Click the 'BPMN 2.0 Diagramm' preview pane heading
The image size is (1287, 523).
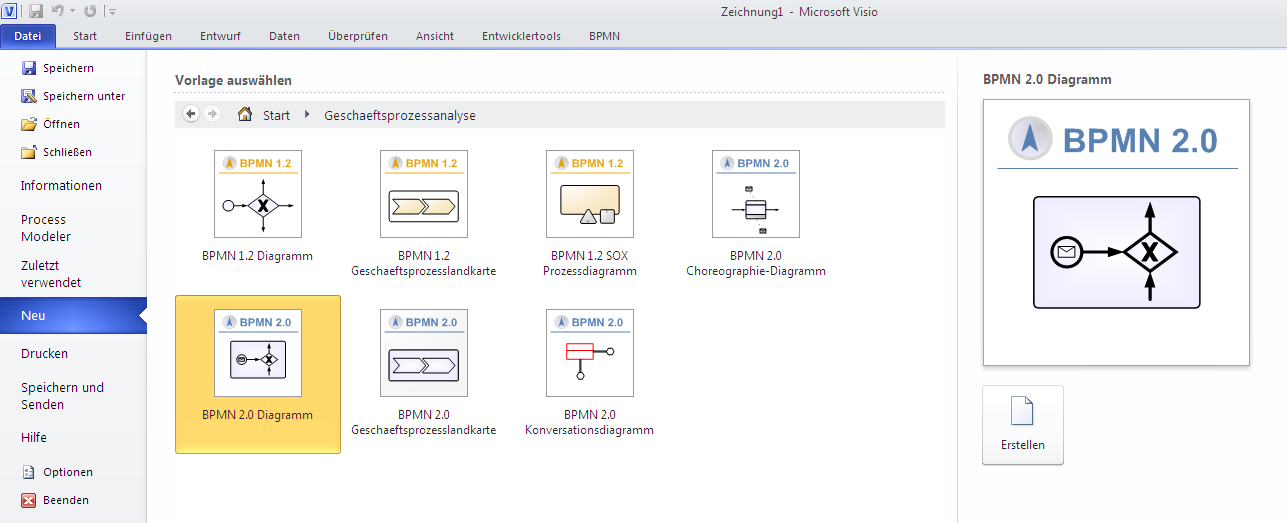coord(1047,79)
